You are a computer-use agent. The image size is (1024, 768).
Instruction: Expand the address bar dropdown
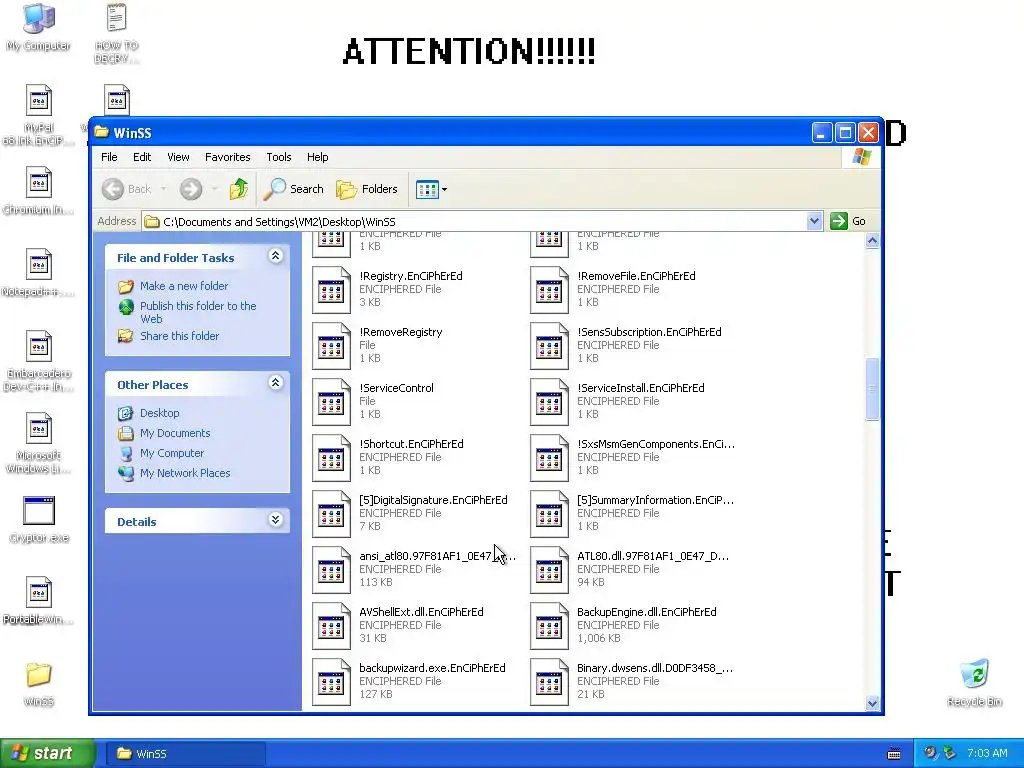[814, 221]
